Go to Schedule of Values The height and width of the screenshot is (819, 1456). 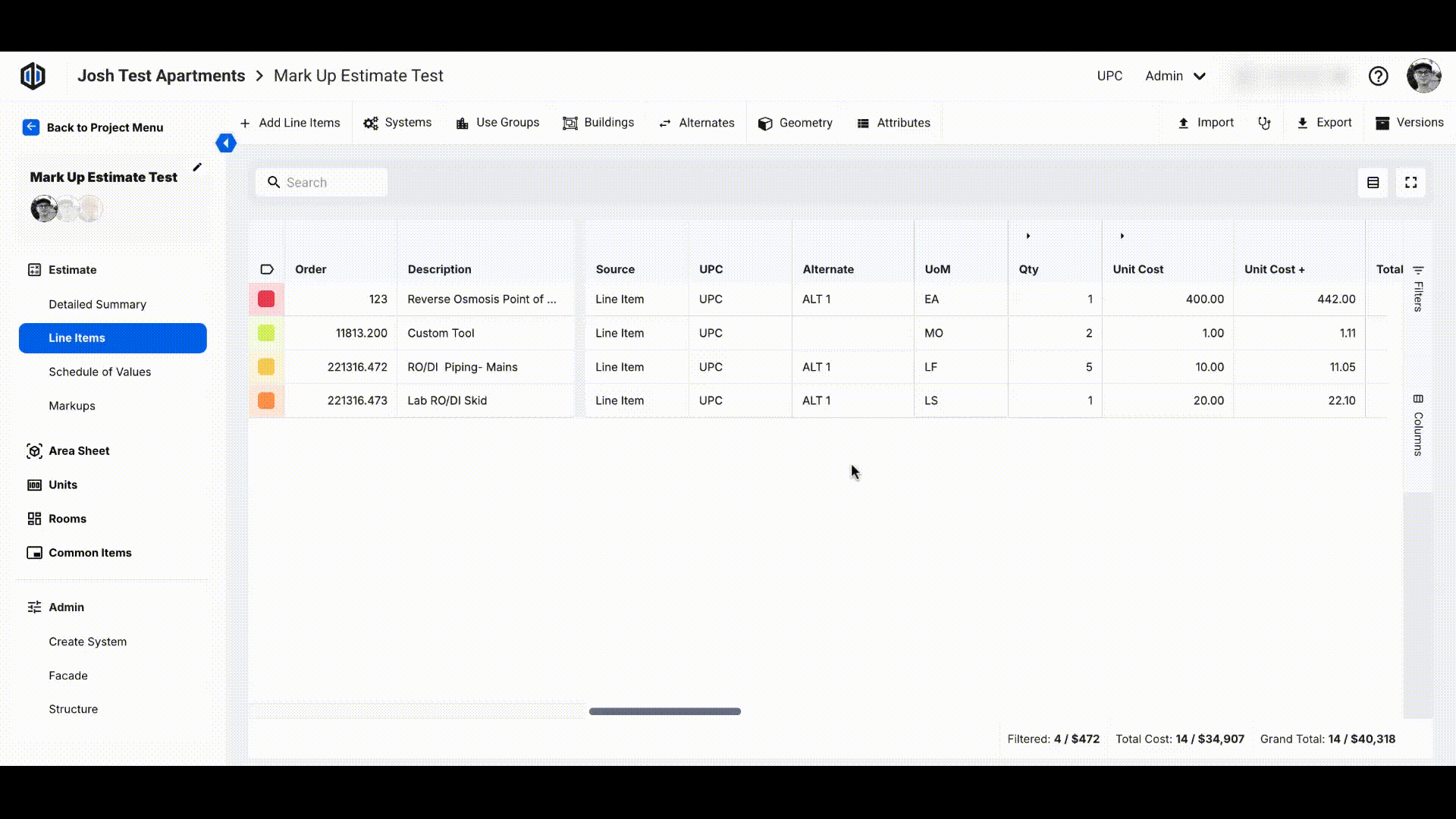coord(99,372)
